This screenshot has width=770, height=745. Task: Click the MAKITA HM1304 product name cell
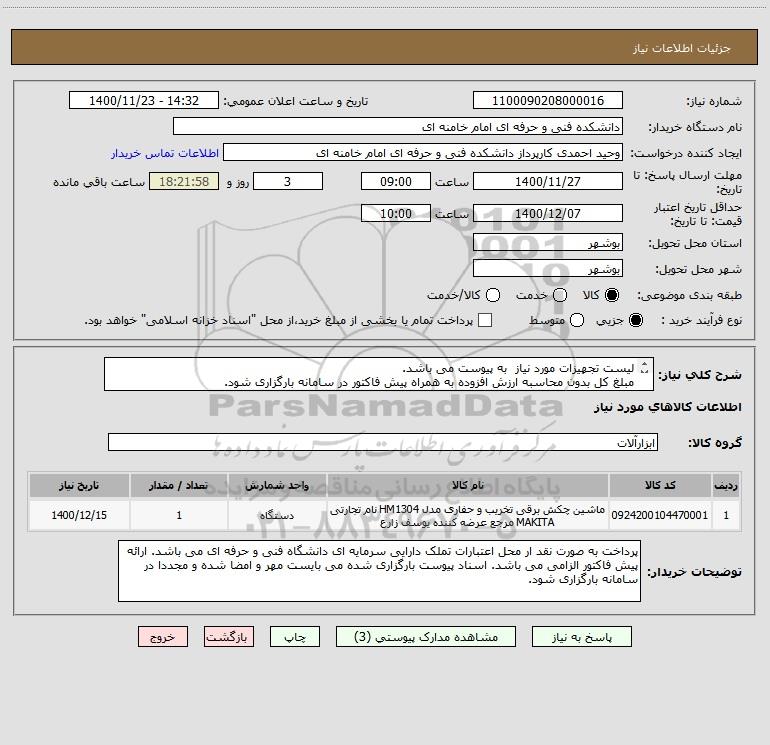tap(468, 515)
